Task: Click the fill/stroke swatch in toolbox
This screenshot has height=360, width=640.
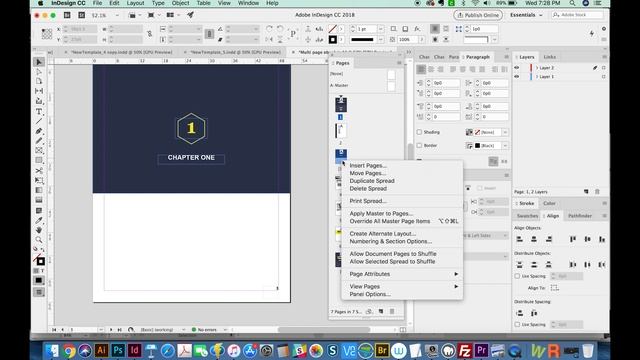Action: point(39,260)
